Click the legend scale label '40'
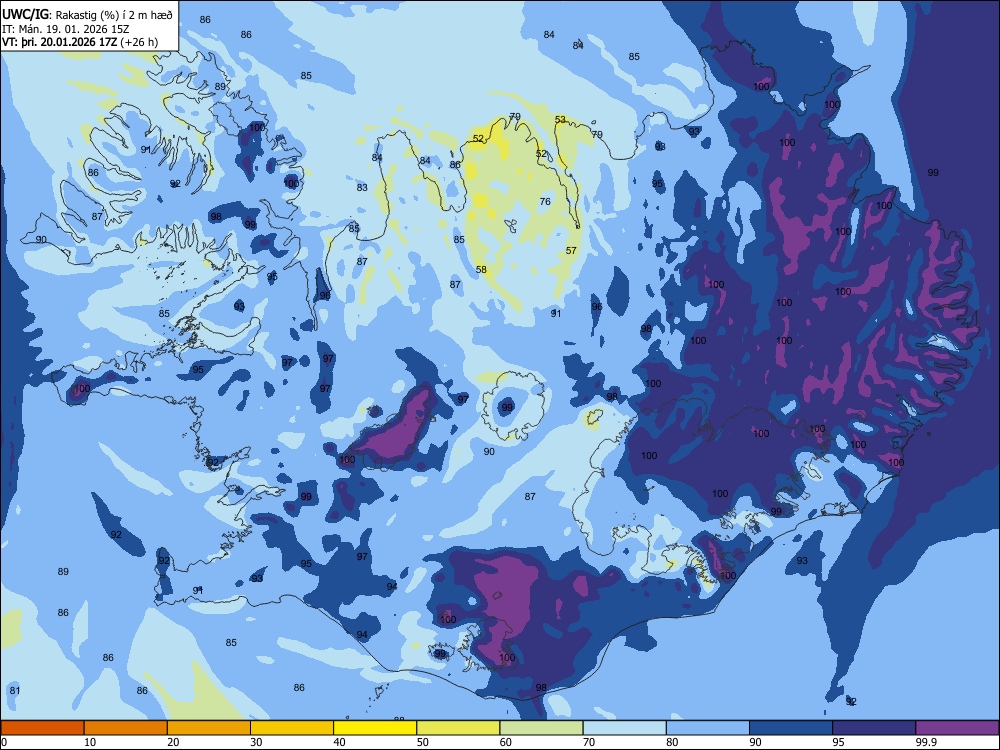Screen dimensions: 1000x750 (x=339, y=742)
